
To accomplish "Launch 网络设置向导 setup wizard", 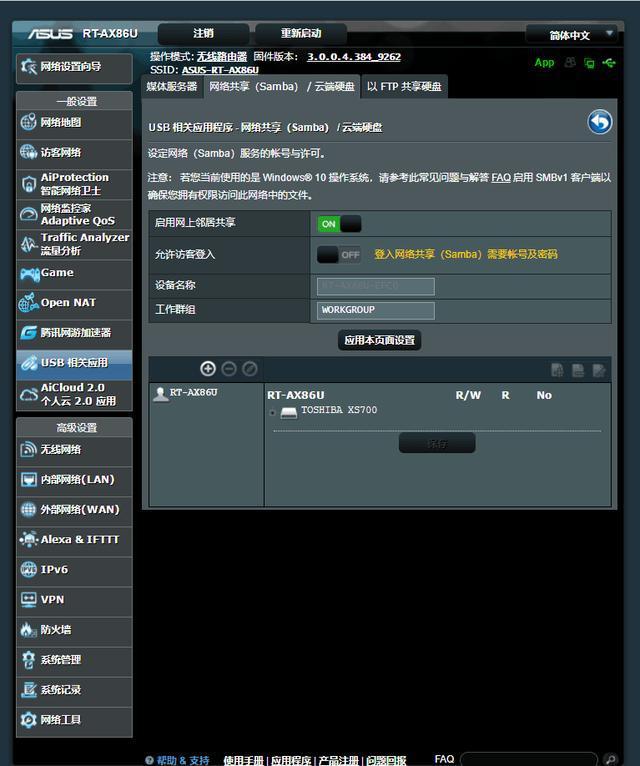I will click(74, 67).
